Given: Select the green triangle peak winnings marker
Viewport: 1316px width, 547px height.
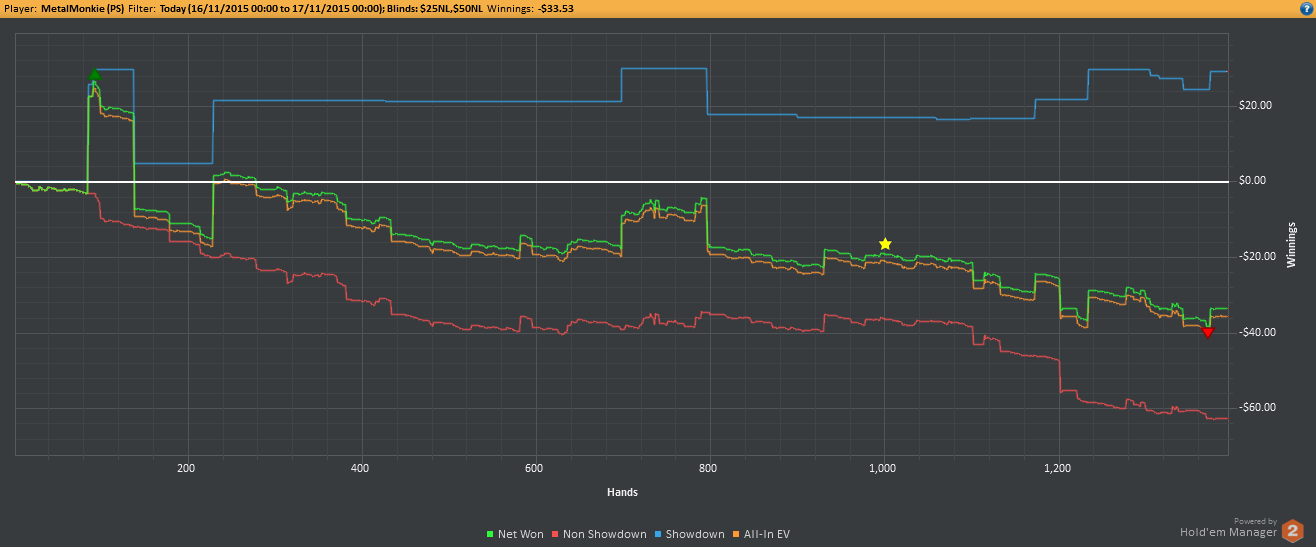Looking at the screenshot, I should [x=94, y=74].
